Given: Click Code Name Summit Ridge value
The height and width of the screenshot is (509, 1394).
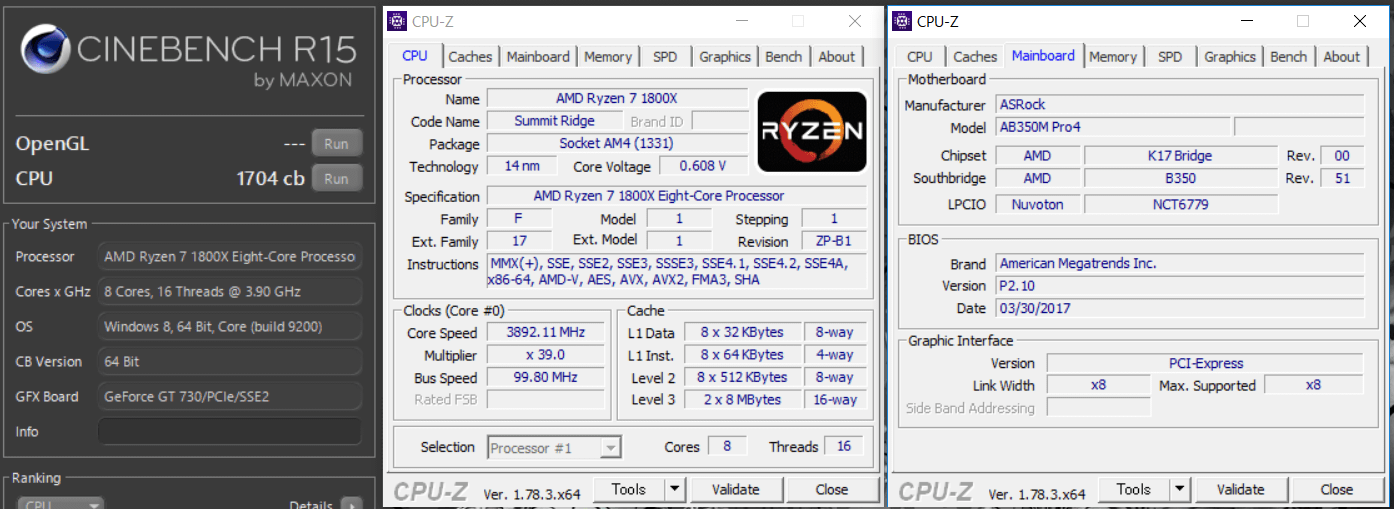Looking at the screenshot, I should pos(554,121).
